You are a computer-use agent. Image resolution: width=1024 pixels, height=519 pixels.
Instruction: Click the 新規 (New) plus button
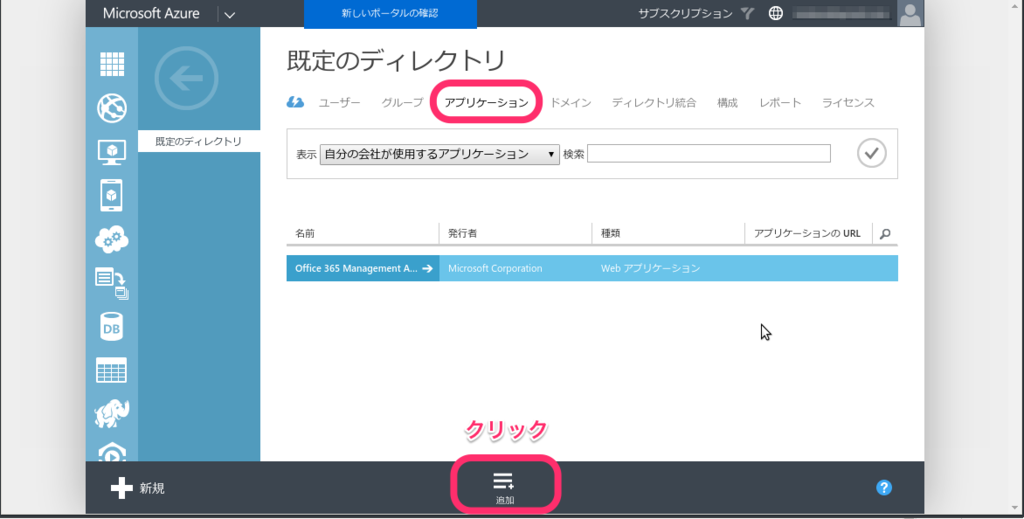coord(138,488)
